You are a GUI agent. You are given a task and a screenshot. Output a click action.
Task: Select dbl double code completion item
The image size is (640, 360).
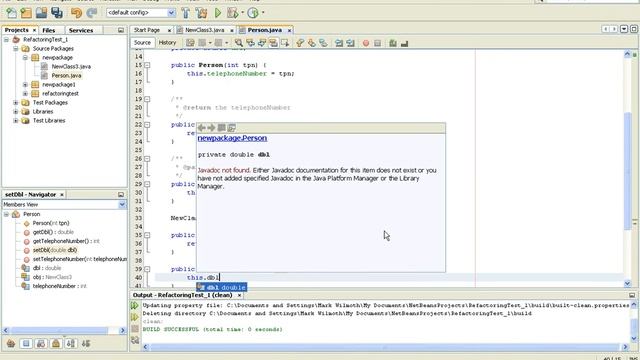[222, 287]
